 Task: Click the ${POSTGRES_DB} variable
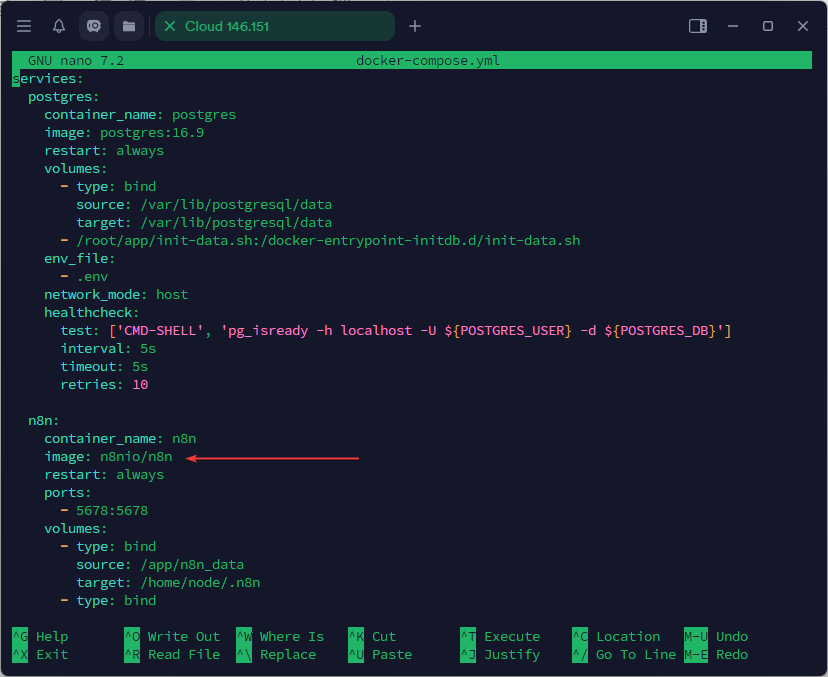pyautogui.click(x=660, y=331)
